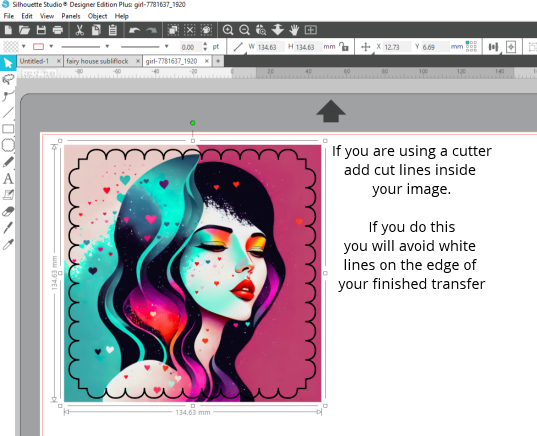
Task: Toggle the aspect ratio lock
Action: coord(344,46)
